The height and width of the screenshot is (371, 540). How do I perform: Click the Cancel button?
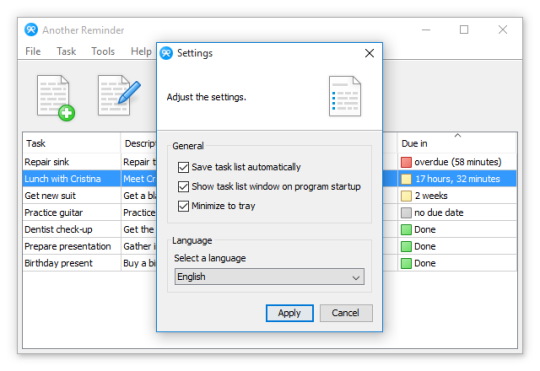[x=346, y=313]
